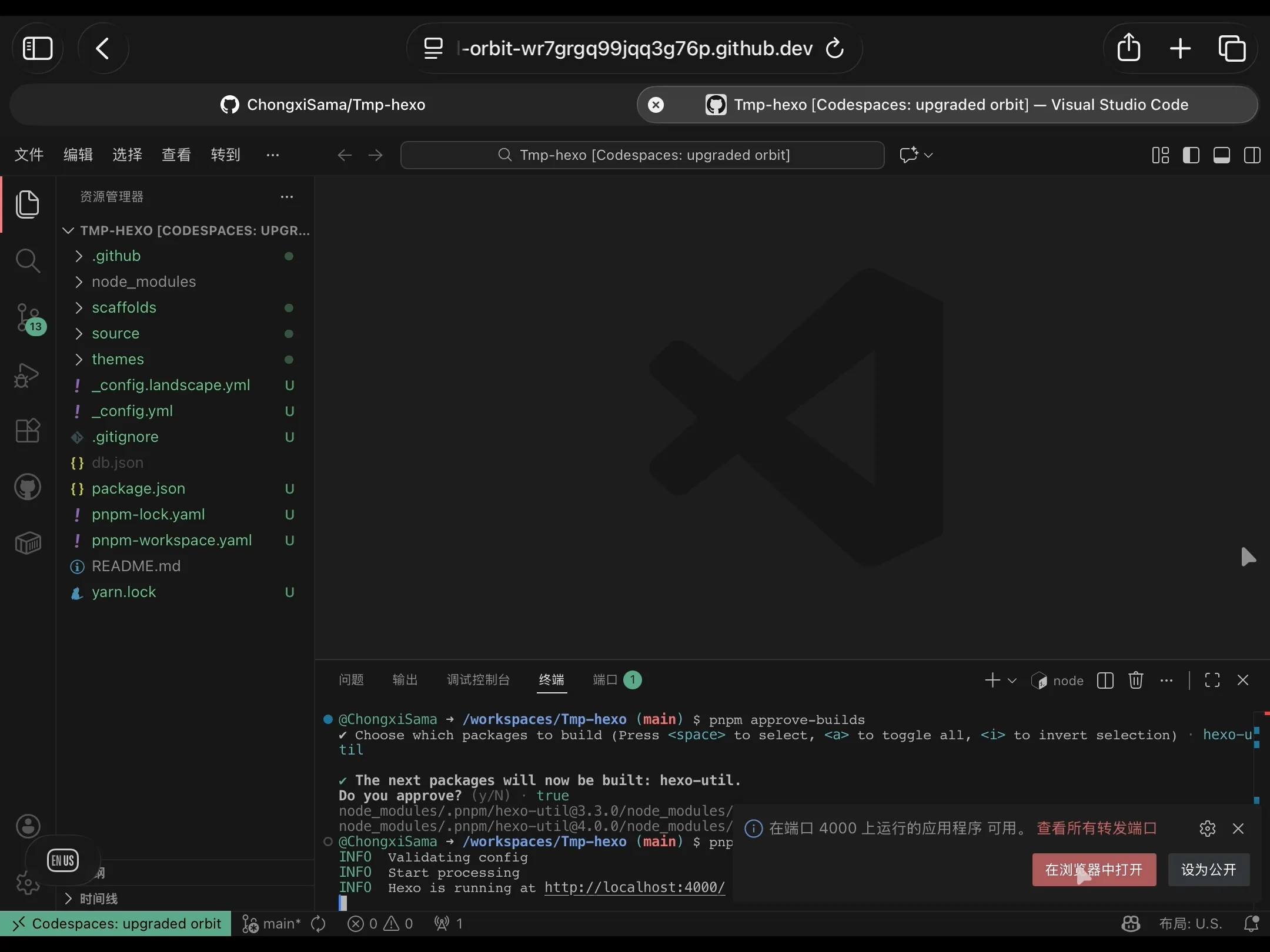
Task: Toggle primary sidebar visibility
Action: 1191,155
